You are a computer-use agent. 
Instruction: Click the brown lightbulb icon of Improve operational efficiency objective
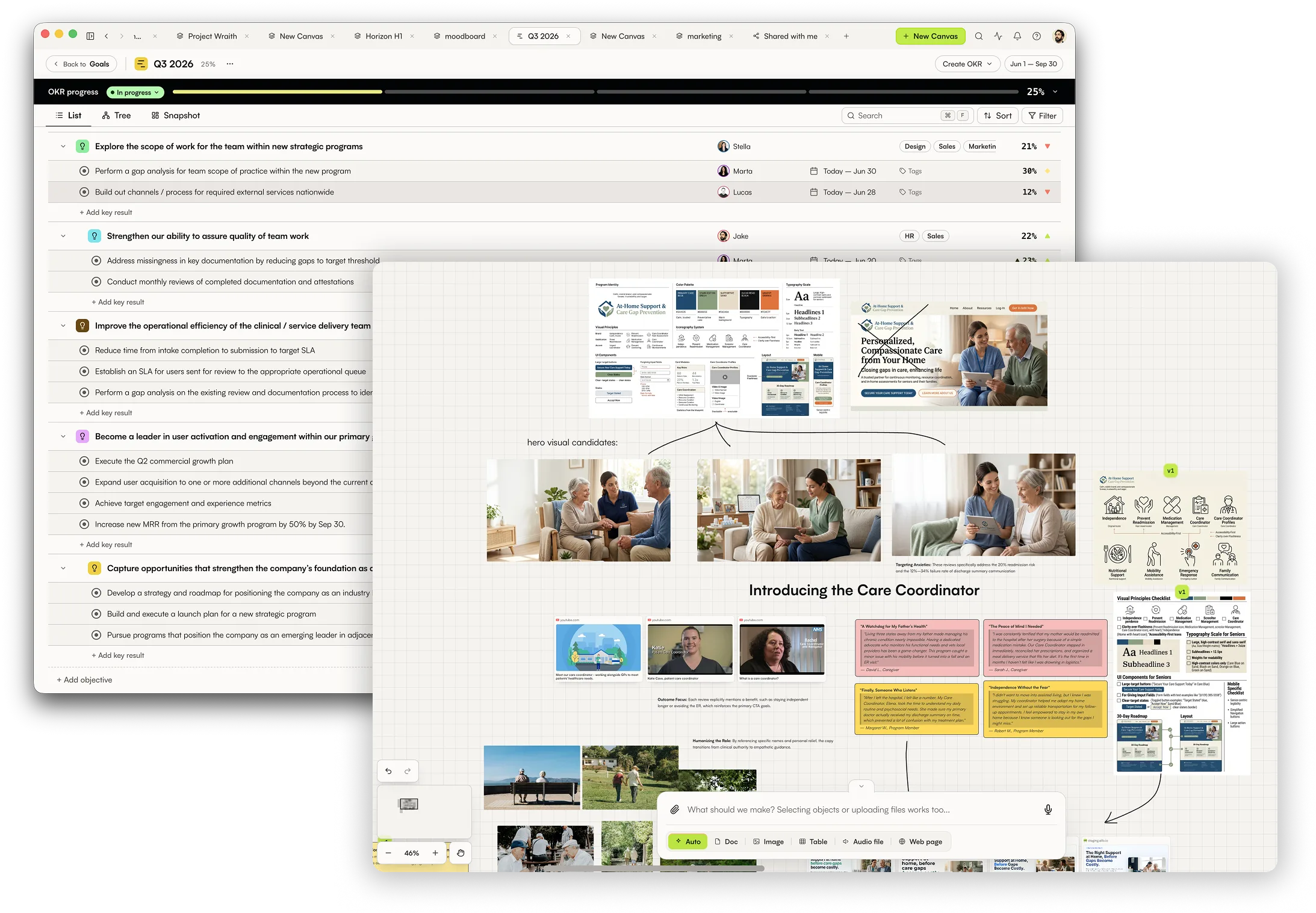click(x=82, y=326)
